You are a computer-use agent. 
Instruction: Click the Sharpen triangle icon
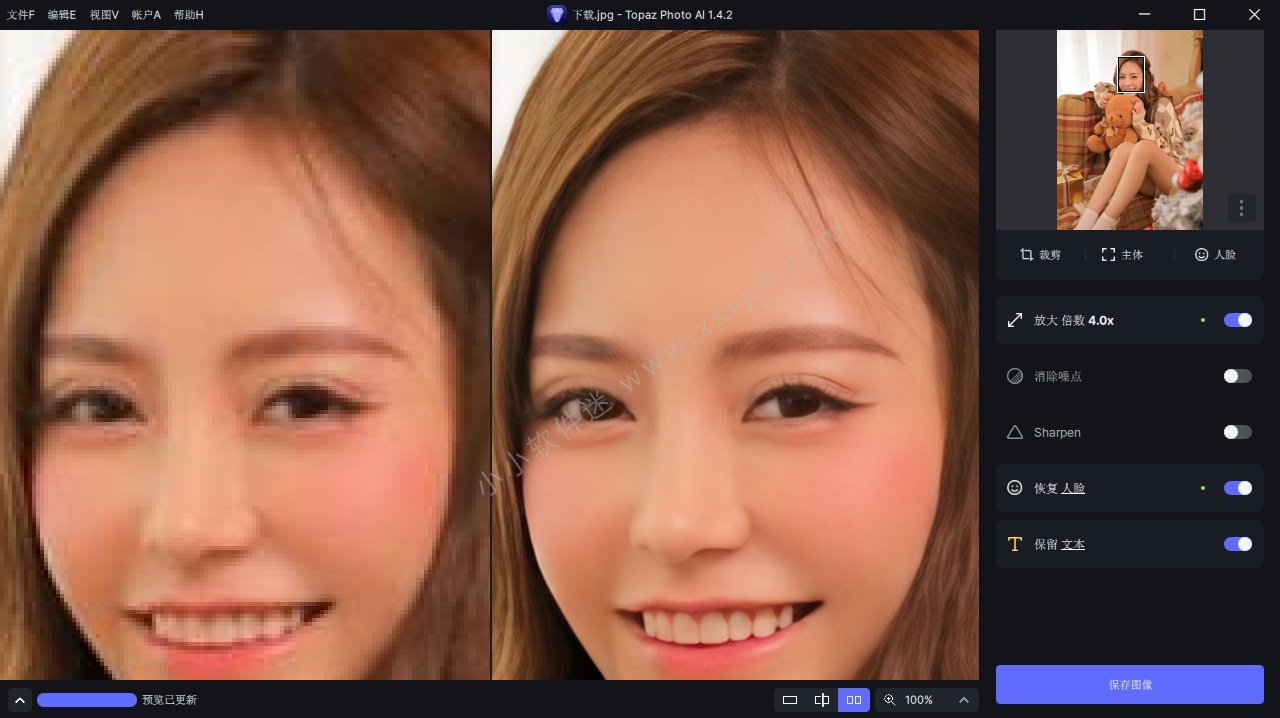coord(1015,432)
